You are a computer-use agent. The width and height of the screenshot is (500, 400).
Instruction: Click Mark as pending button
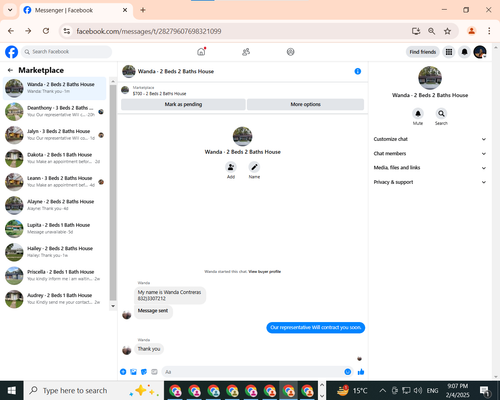(183, 104)
